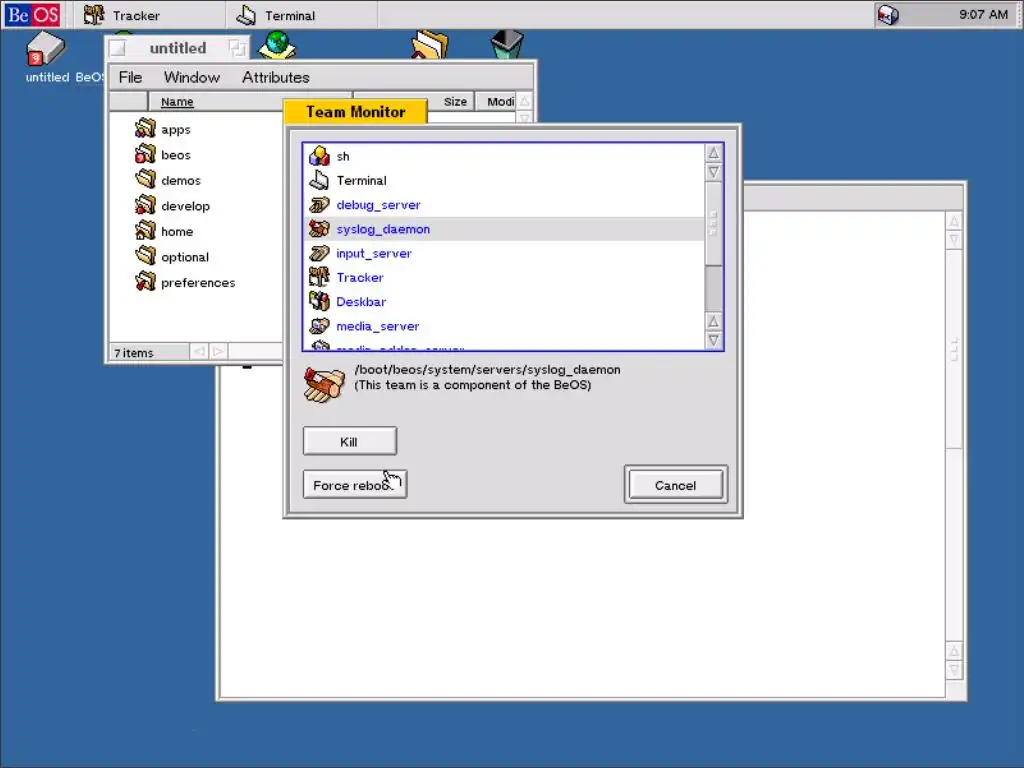This screenshot has height=768, width=1024.
Task: Click the Terminal icon in Team Monitor list
Action: tap(319, 180)
